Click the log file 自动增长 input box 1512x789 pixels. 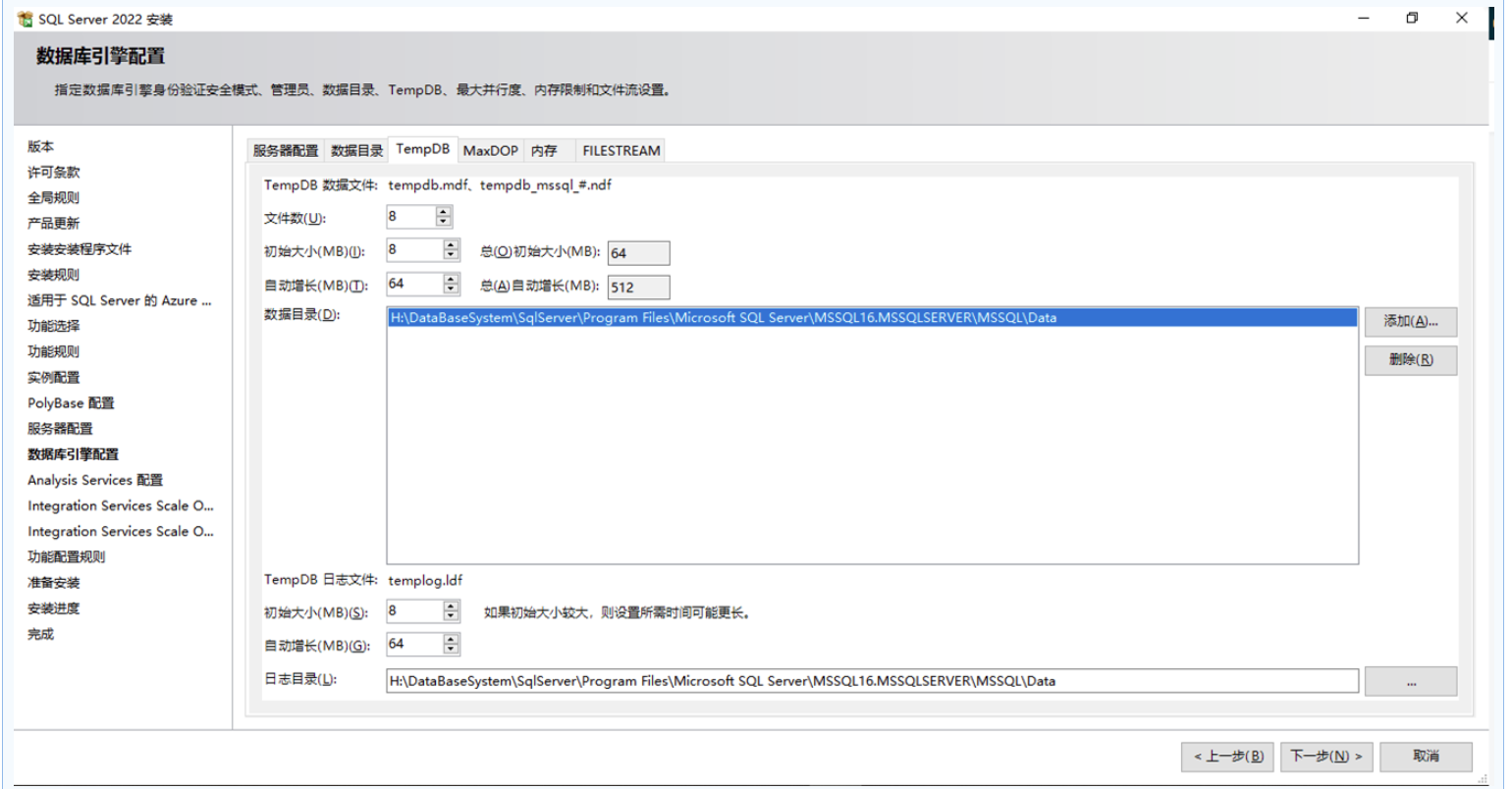(x=415, y=645)
